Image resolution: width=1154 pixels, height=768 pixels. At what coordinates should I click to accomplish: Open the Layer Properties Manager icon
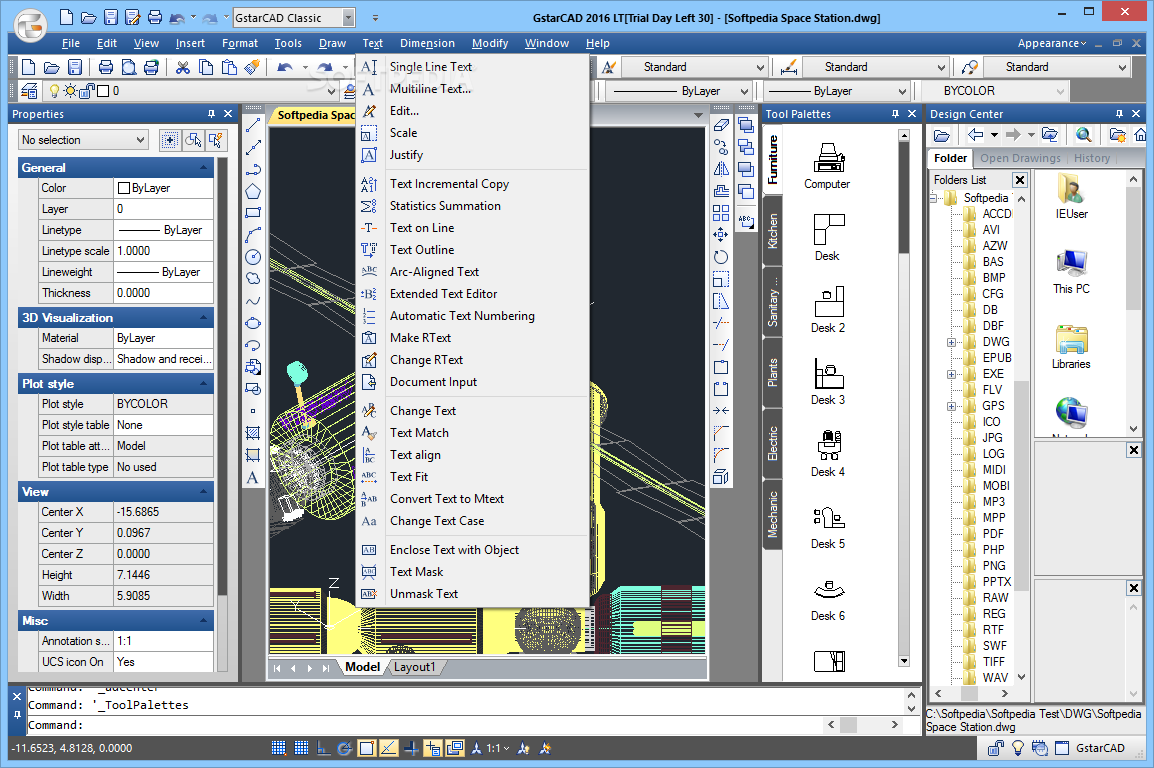click(x=29, y=91)
